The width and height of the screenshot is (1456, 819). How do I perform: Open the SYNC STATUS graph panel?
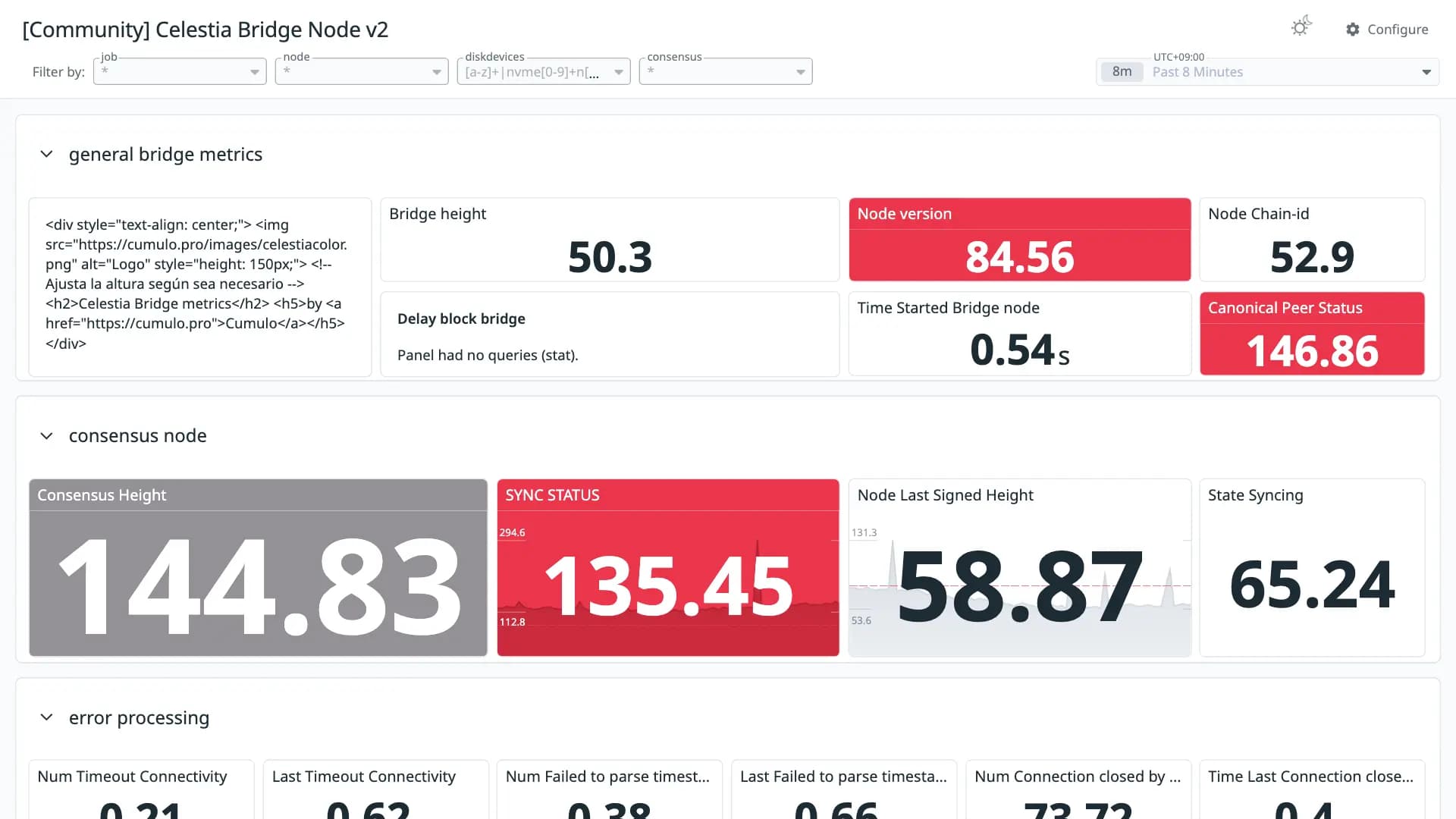tap(668, 567)
